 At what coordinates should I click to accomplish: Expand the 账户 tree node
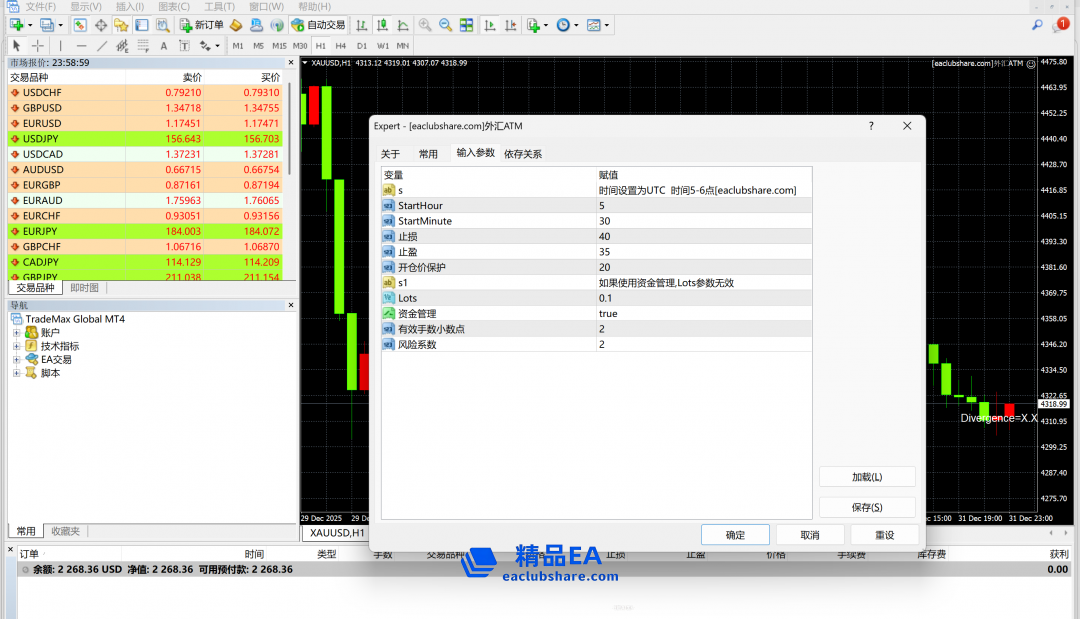tap(16, 333)
